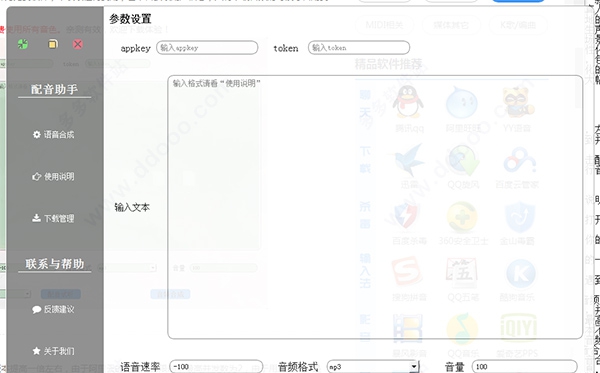Viewport: 600px width, 373px height.
Task: Click the 百度云管家 icon in background page
Action: tap(519, 160)
